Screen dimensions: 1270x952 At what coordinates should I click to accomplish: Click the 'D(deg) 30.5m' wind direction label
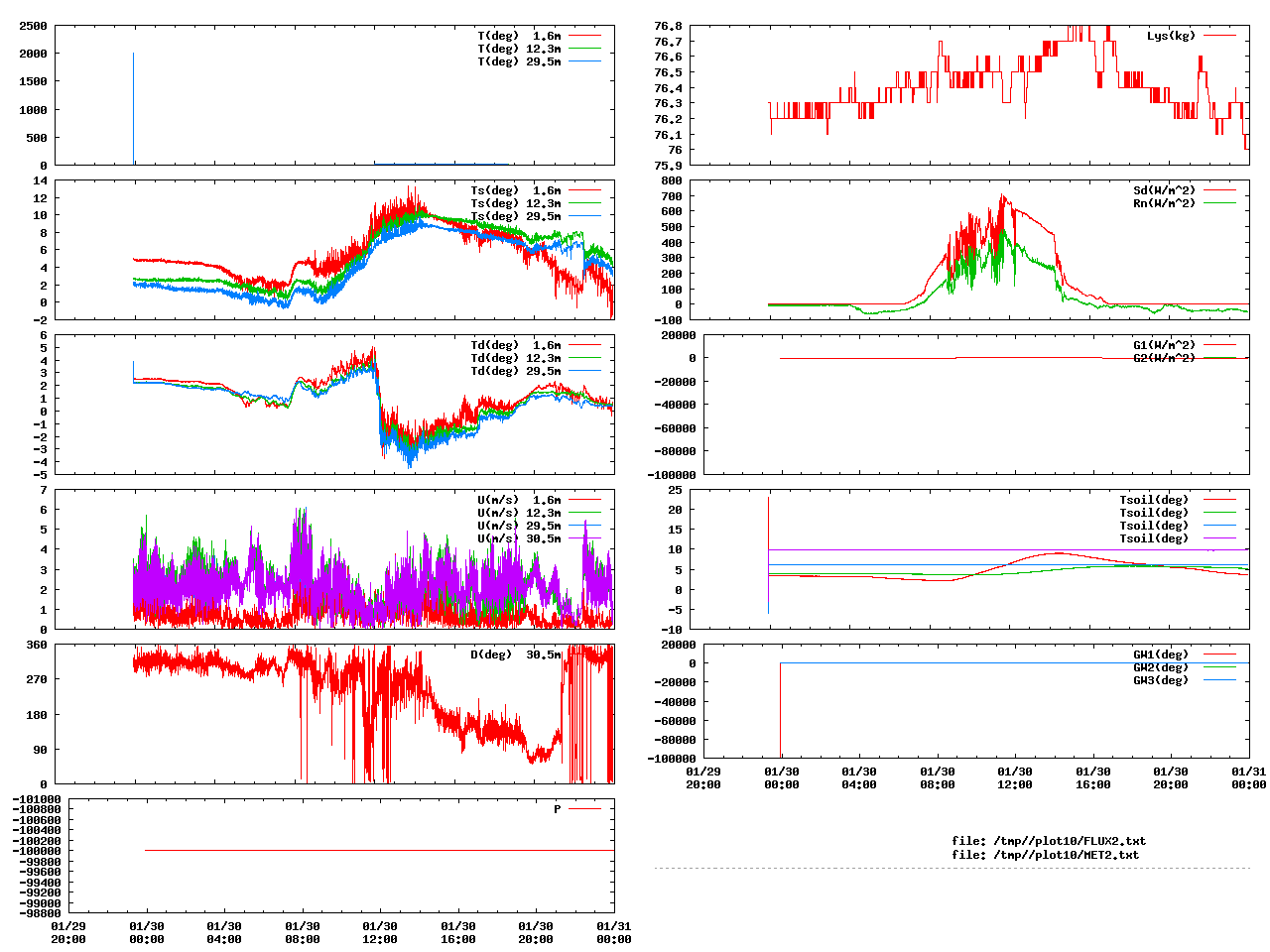[516, 654]
